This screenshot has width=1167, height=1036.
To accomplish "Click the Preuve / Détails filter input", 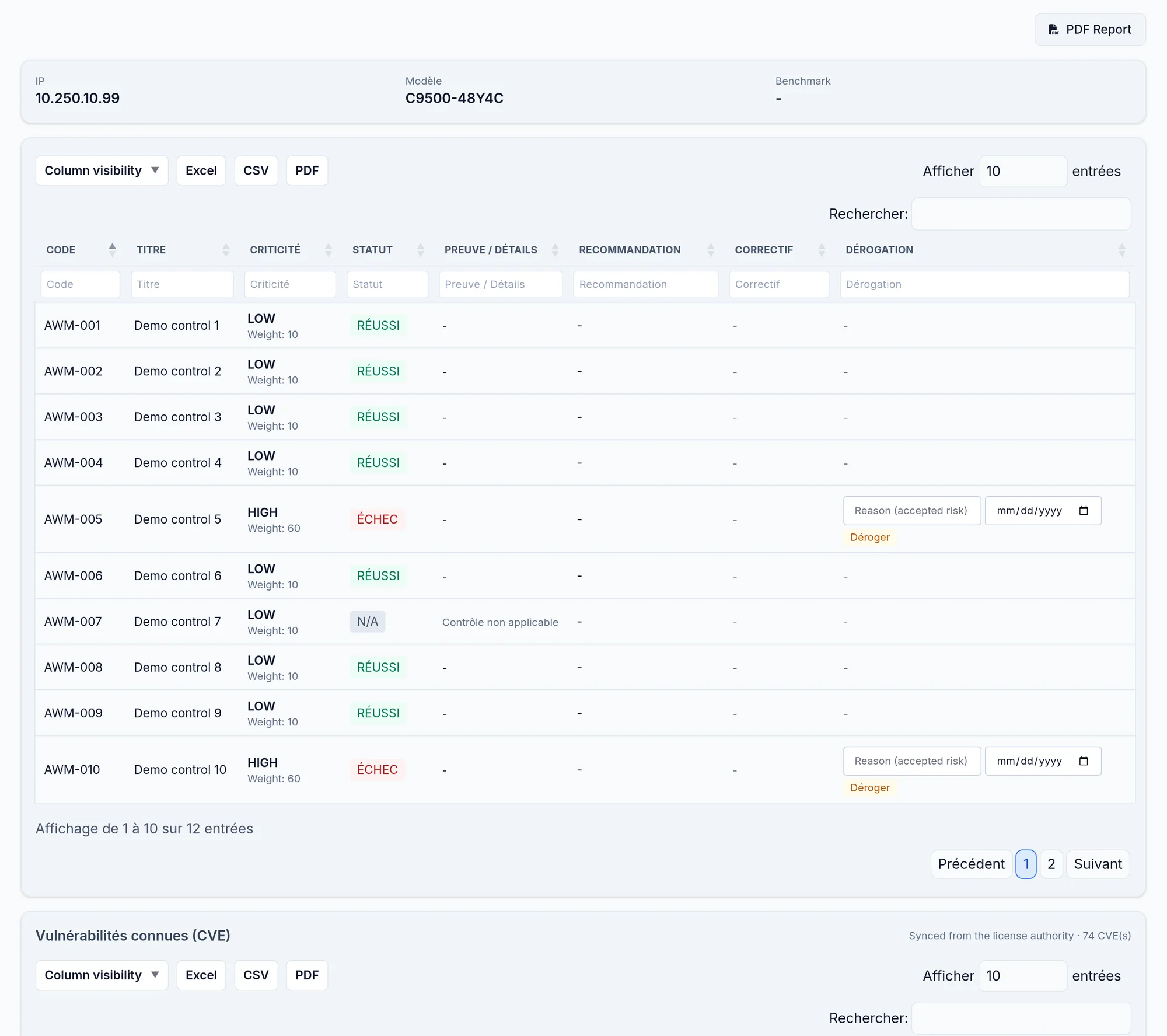I will tap(501, 284).
